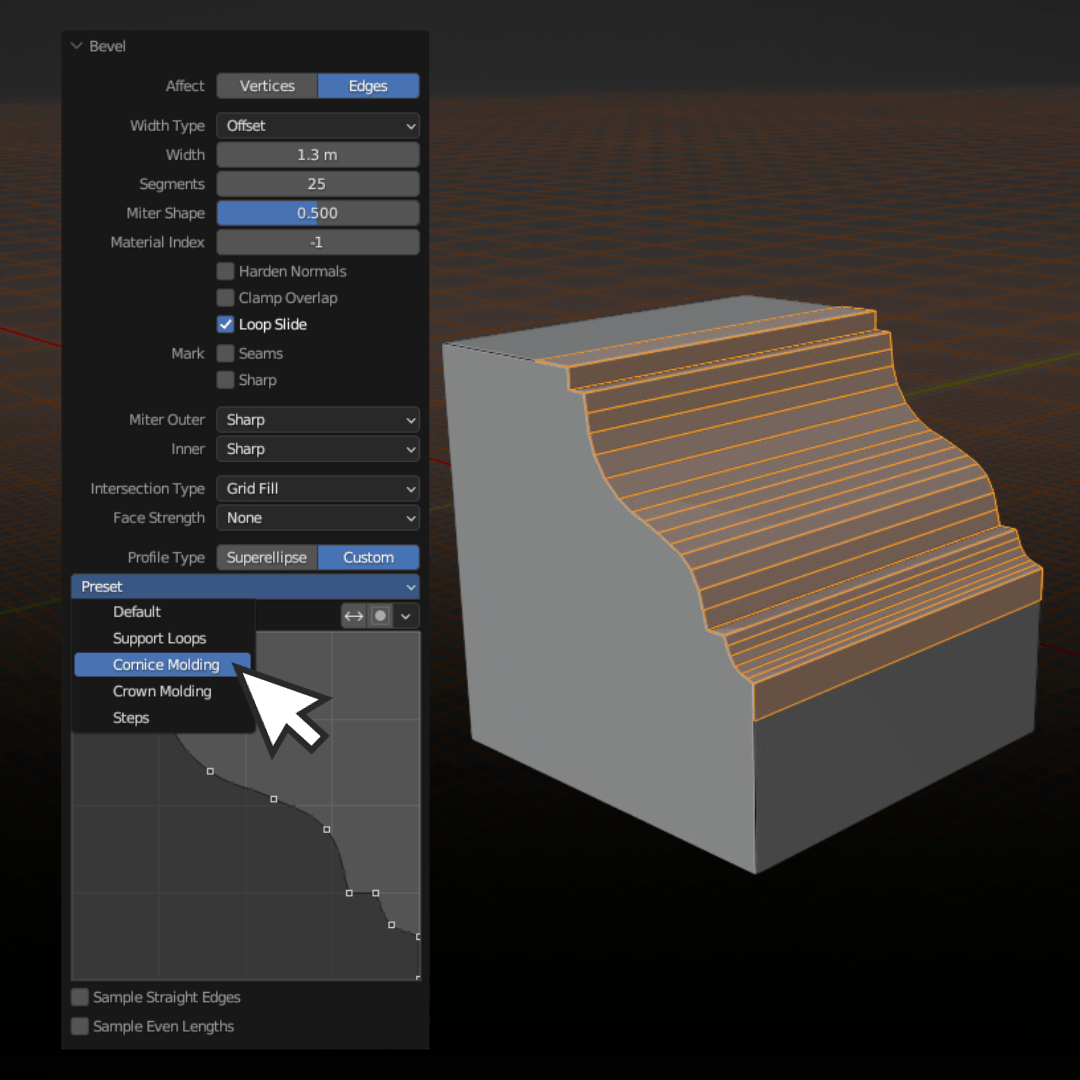Collapse the Bevel panel chevron
Image resolution: width=1080 pixels, height=1080 pixels.
pyautogui.click(x=76, y=46)
